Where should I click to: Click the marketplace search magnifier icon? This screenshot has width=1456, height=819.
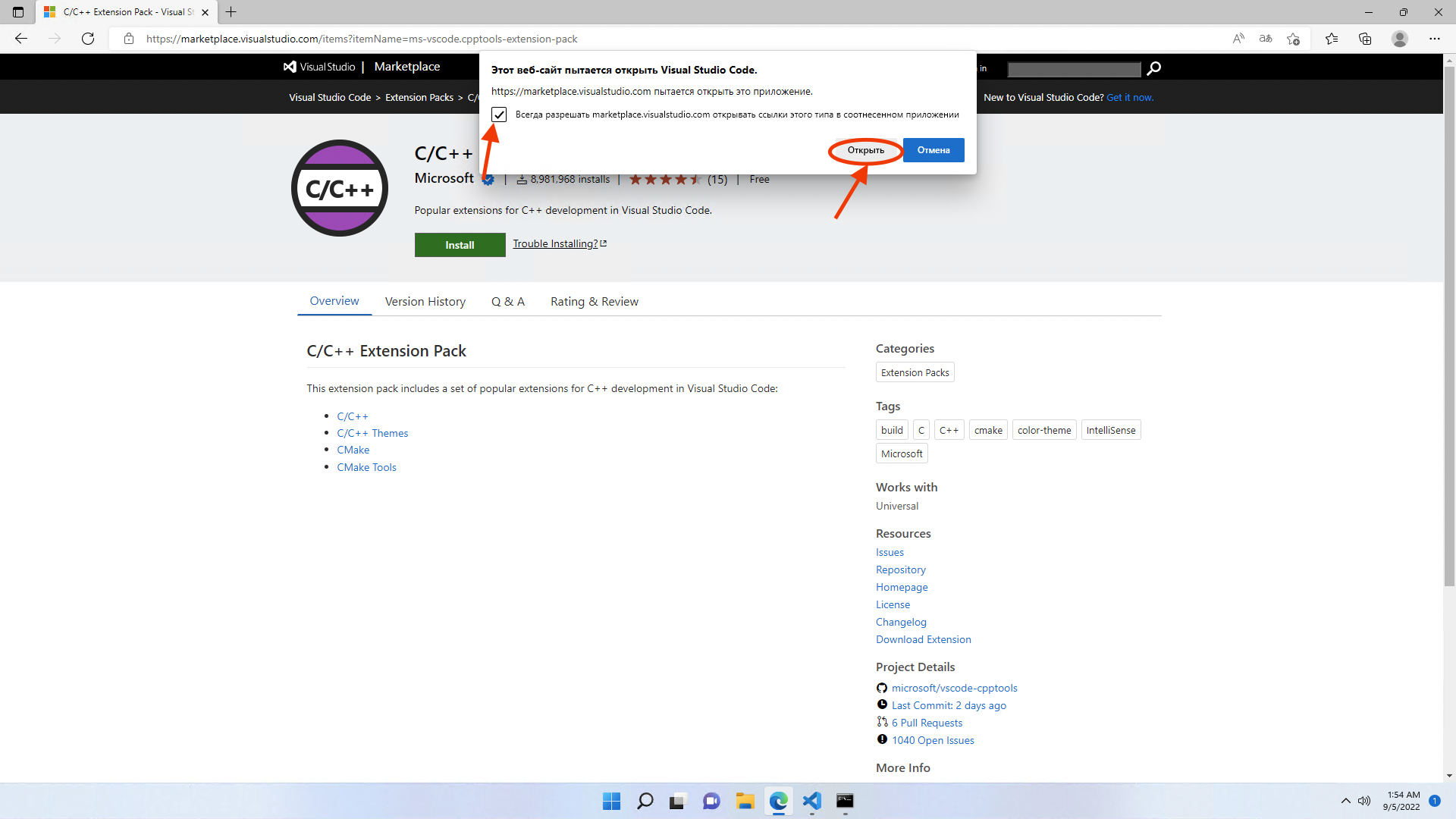point(1153,68)
